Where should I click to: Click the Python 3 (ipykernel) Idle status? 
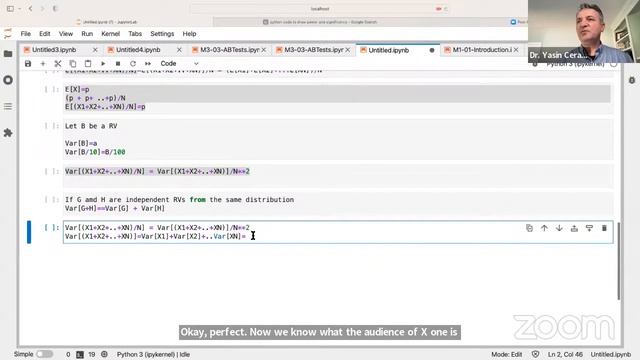(x=153, y=354)
